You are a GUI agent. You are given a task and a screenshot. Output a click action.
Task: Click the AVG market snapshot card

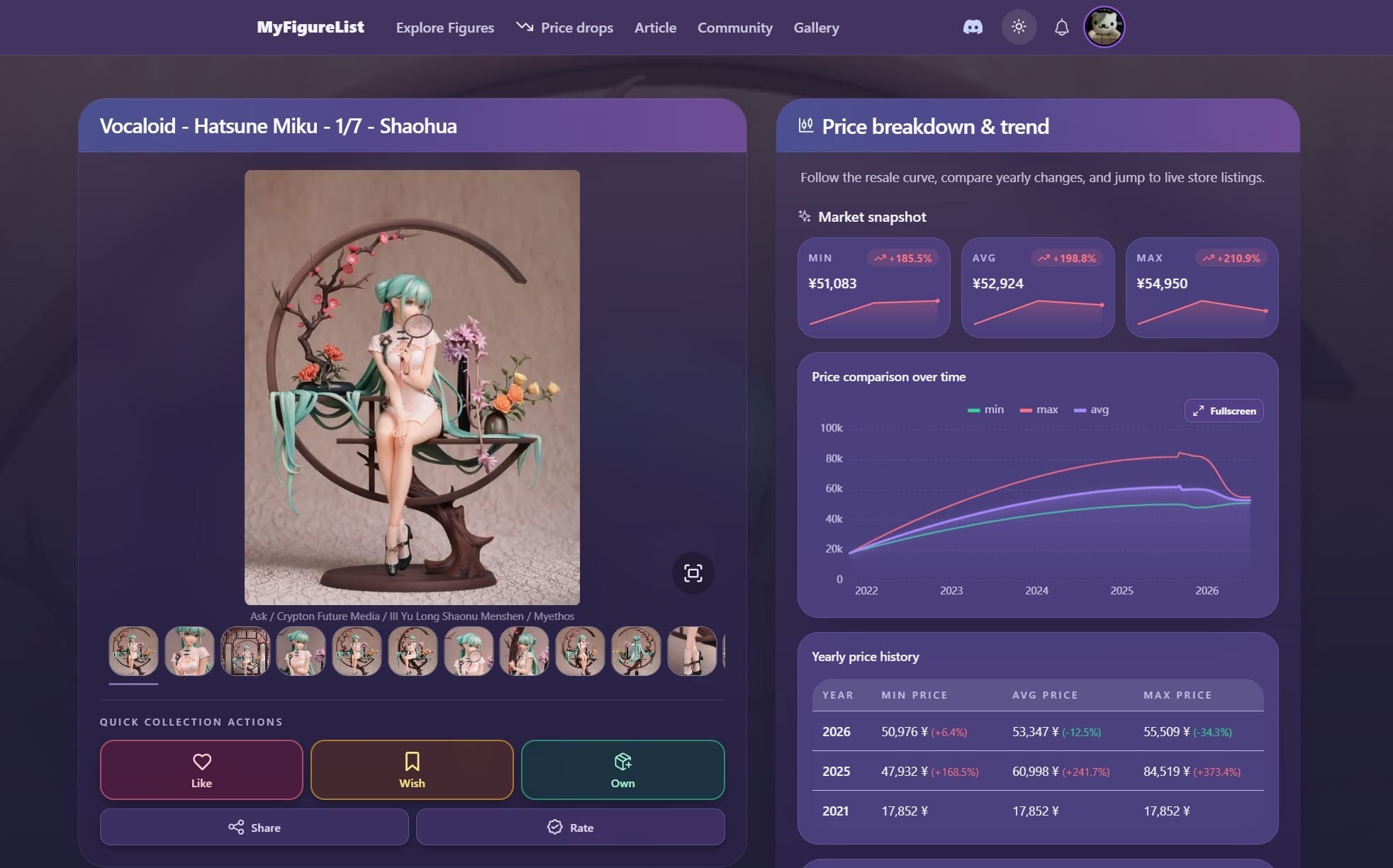click(1038, 288)
